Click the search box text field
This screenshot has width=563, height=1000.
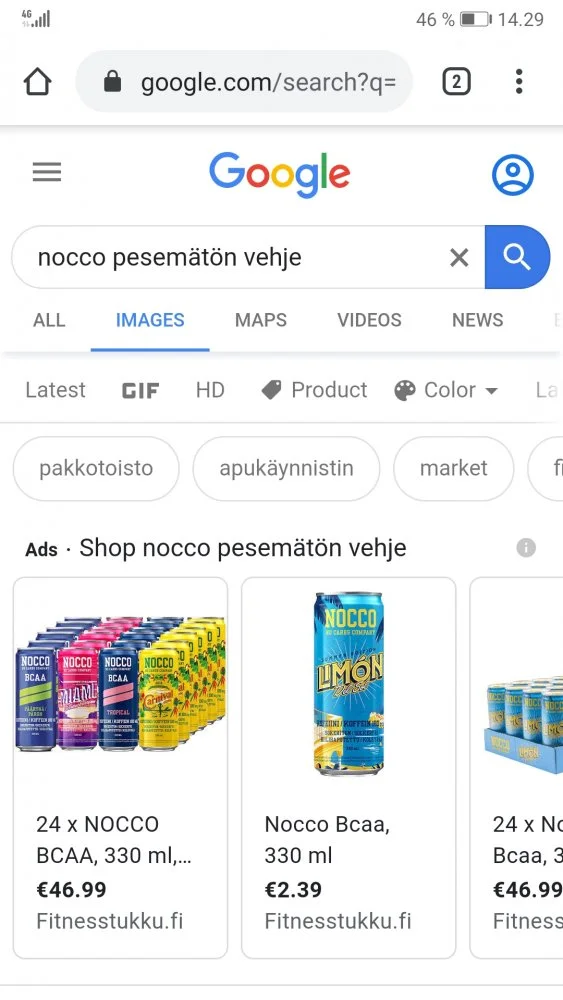tap(236, 258)
